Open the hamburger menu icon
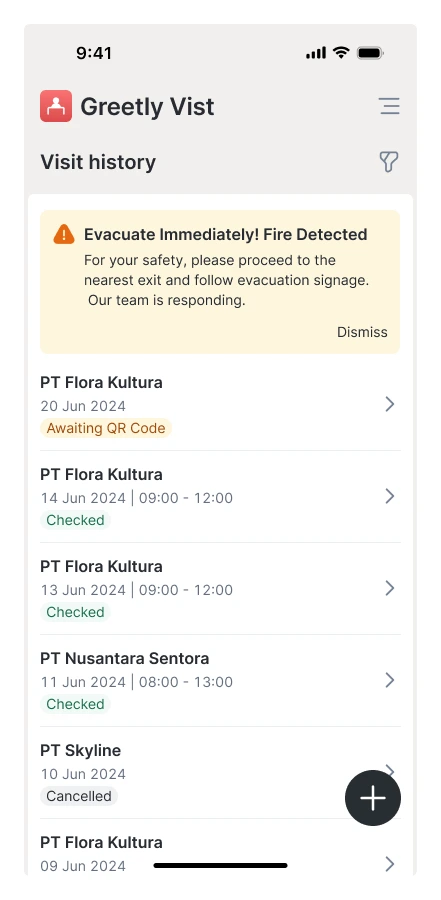 [389, 106]
